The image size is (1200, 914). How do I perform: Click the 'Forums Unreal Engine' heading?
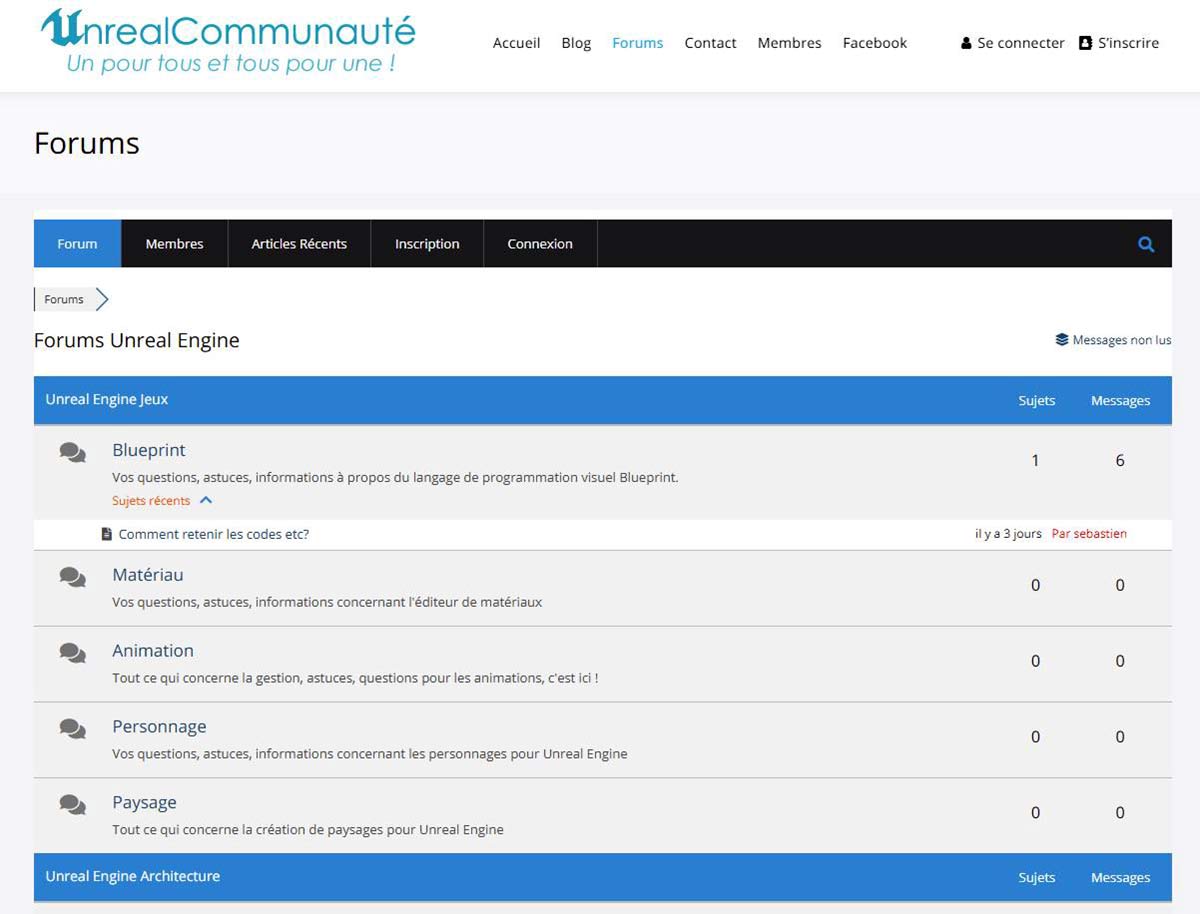[x=137, y=340]
